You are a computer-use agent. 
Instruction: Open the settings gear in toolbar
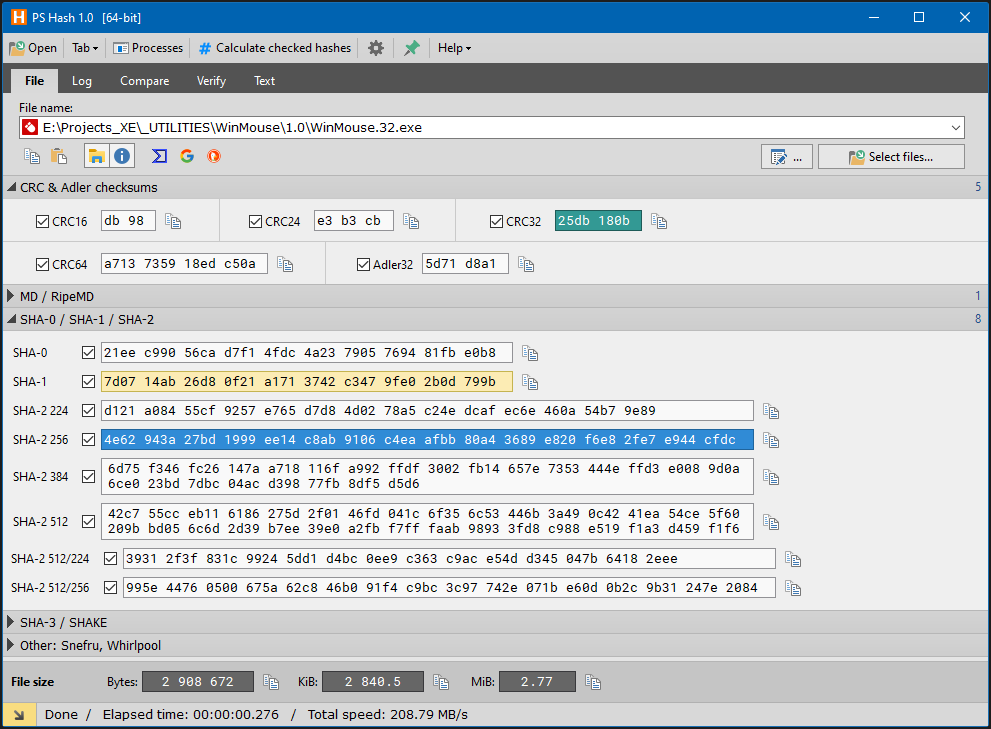tap(376, 48)
